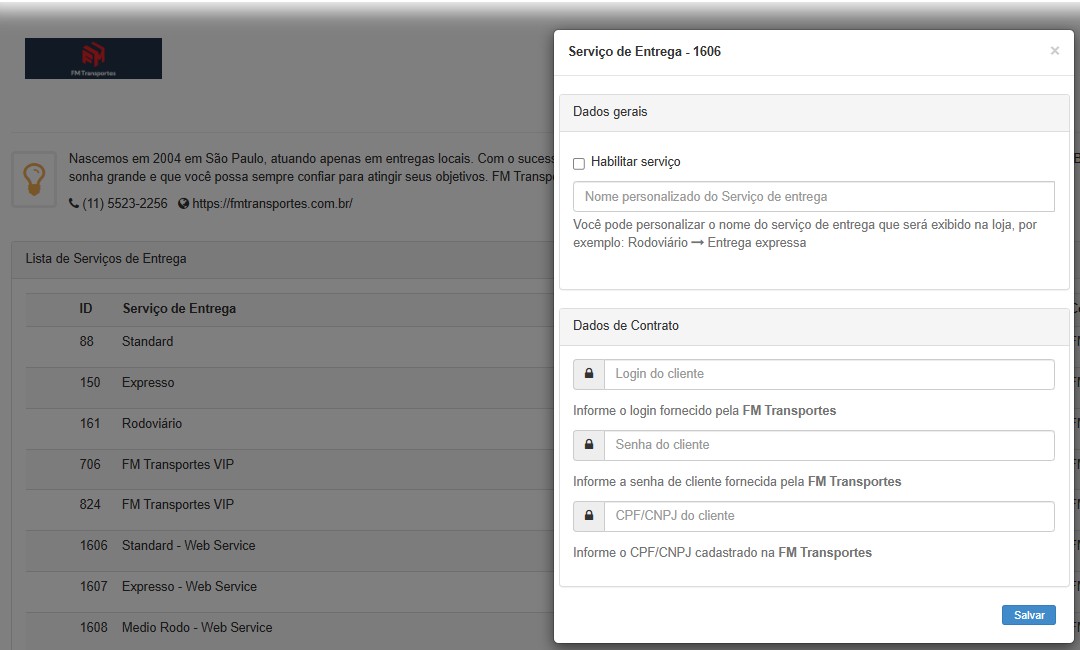Click the Senha do cliente field
Viewport: 1080px width, 650px height.
coord(828,445)
